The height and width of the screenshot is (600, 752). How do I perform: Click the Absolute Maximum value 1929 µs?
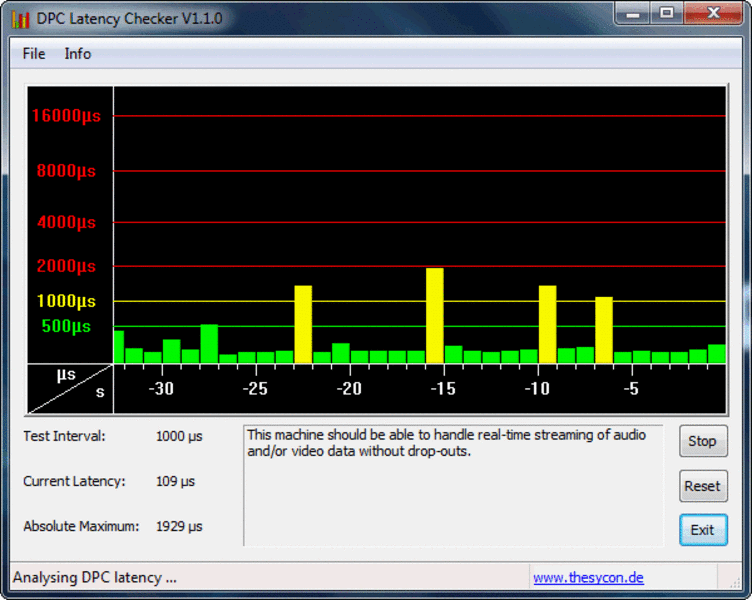[x=179, y=527]
